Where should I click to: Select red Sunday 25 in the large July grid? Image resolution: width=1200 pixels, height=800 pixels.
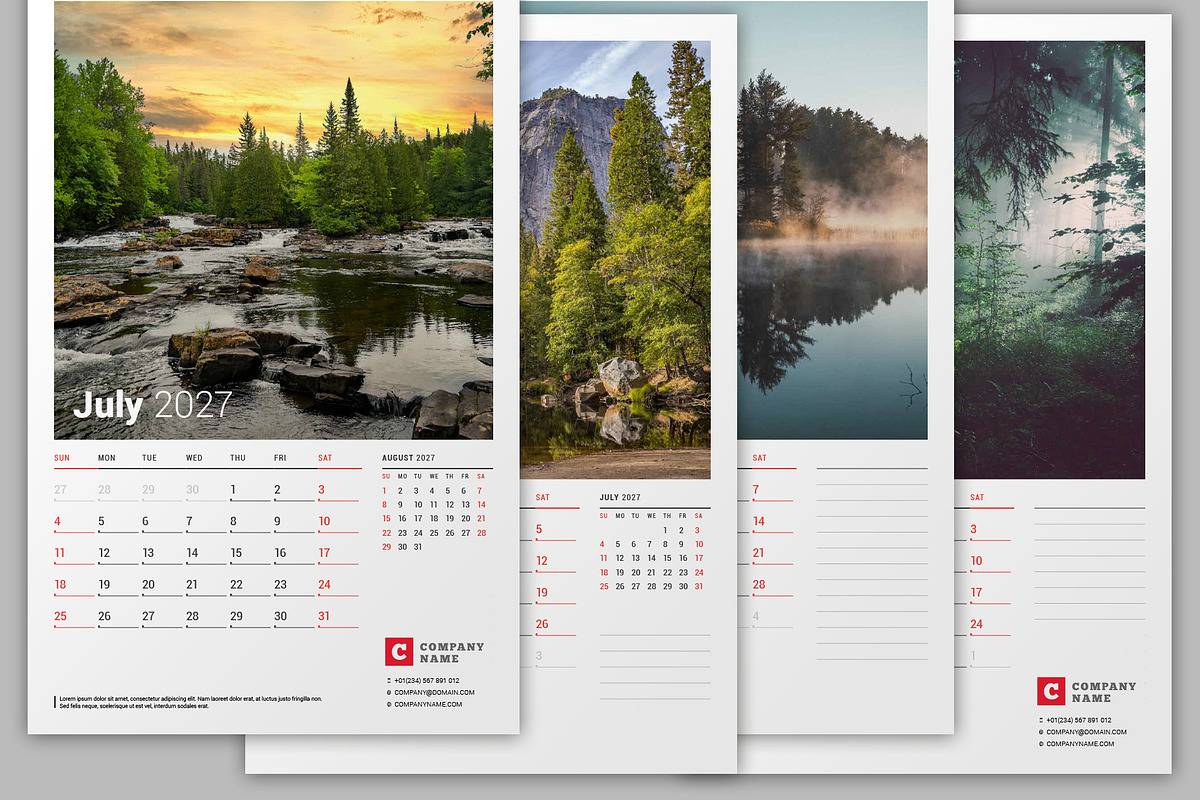click(60, 617)
